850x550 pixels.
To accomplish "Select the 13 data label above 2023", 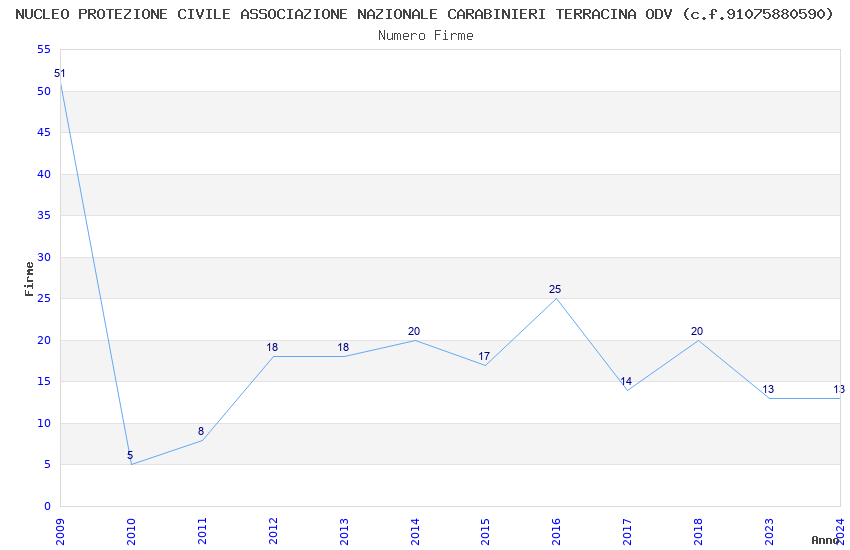I will coord(768,390).
